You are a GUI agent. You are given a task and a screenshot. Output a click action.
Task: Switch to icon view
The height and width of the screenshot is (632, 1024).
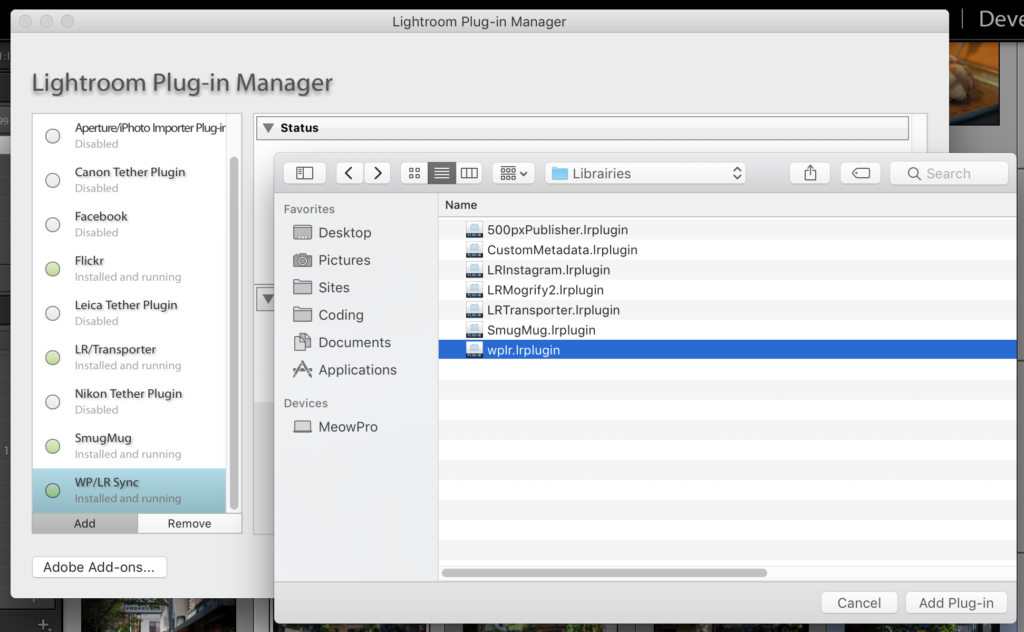pos(414,173)
